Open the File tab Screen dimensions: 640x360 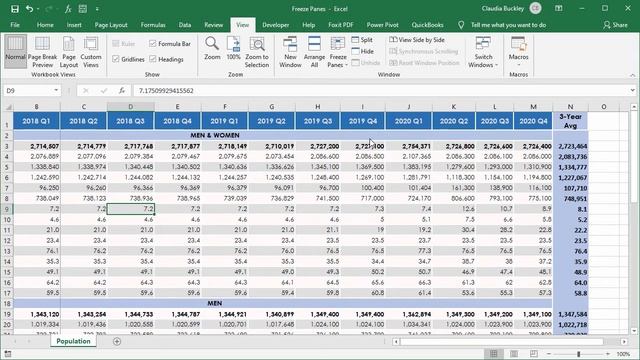(15, 25)
